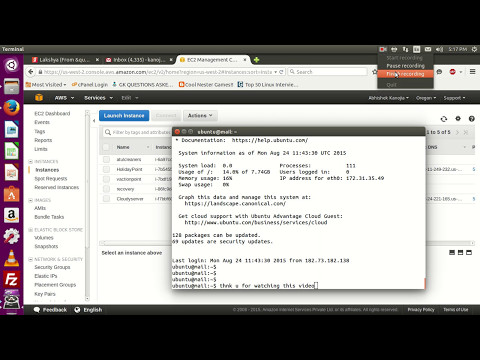Tick the checkbox for vacisnpoint instance
This screenshot has height=360, width=480.
(x=106, y=179)
